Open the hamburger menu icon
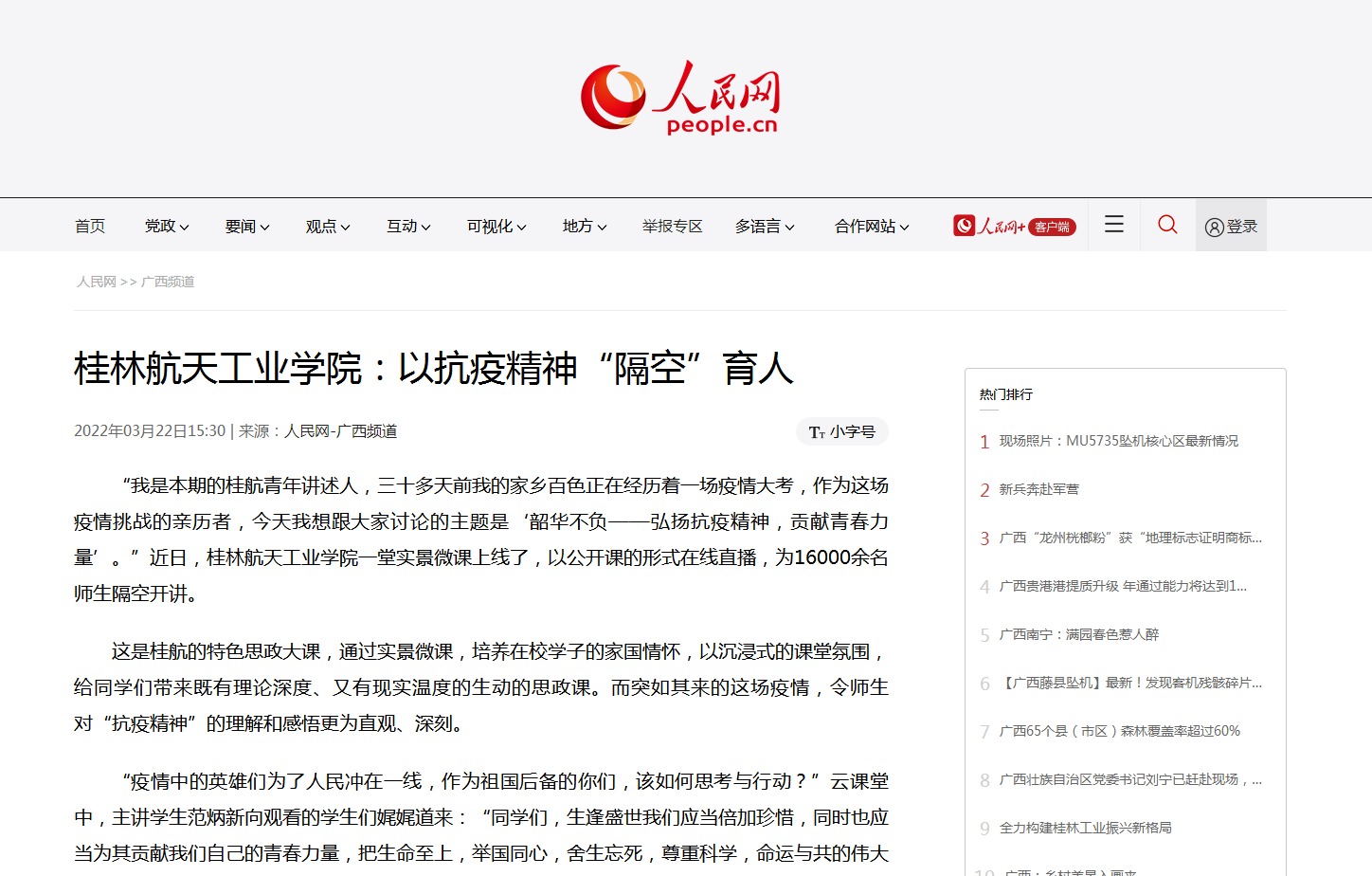The image size is (1372, 876). tap(1114, 225)
